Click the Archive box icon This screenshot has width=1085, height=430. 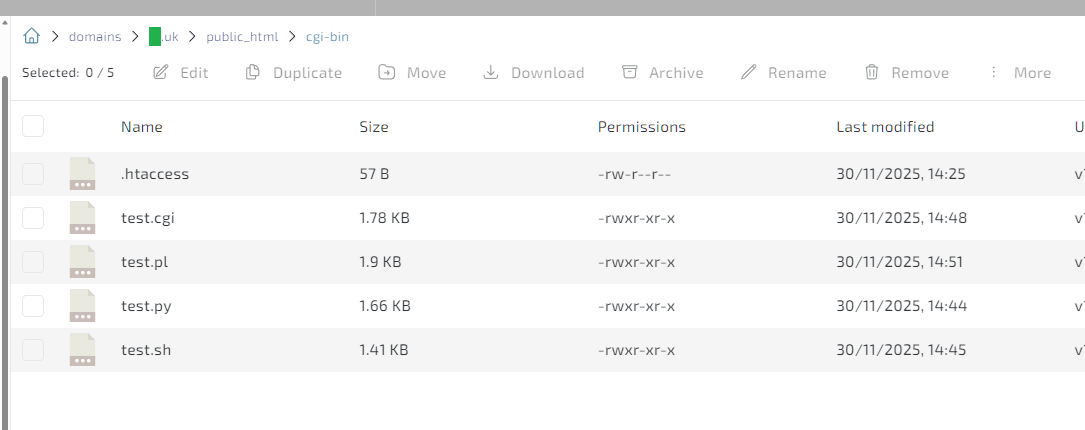point(629,73)
